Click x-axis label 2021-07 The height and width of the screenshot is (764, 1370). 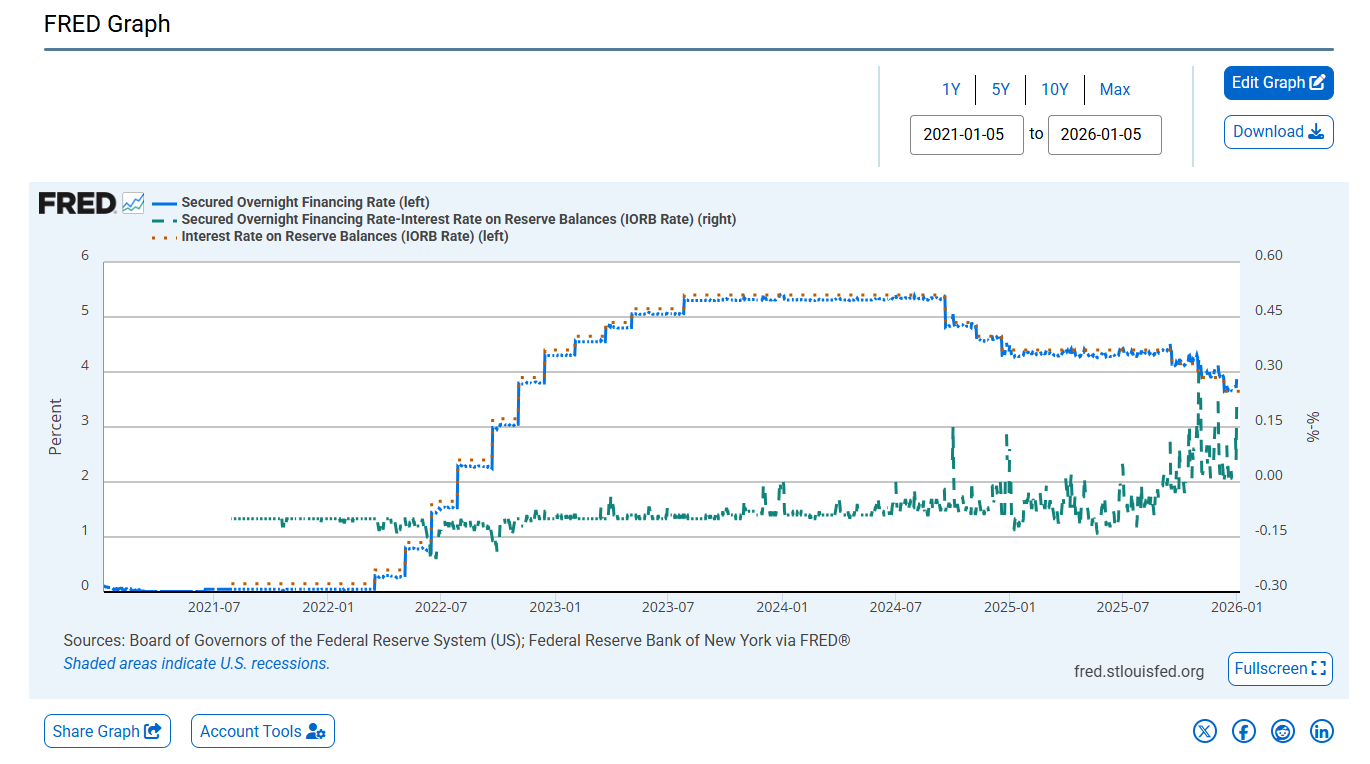(x=213, y=607)
